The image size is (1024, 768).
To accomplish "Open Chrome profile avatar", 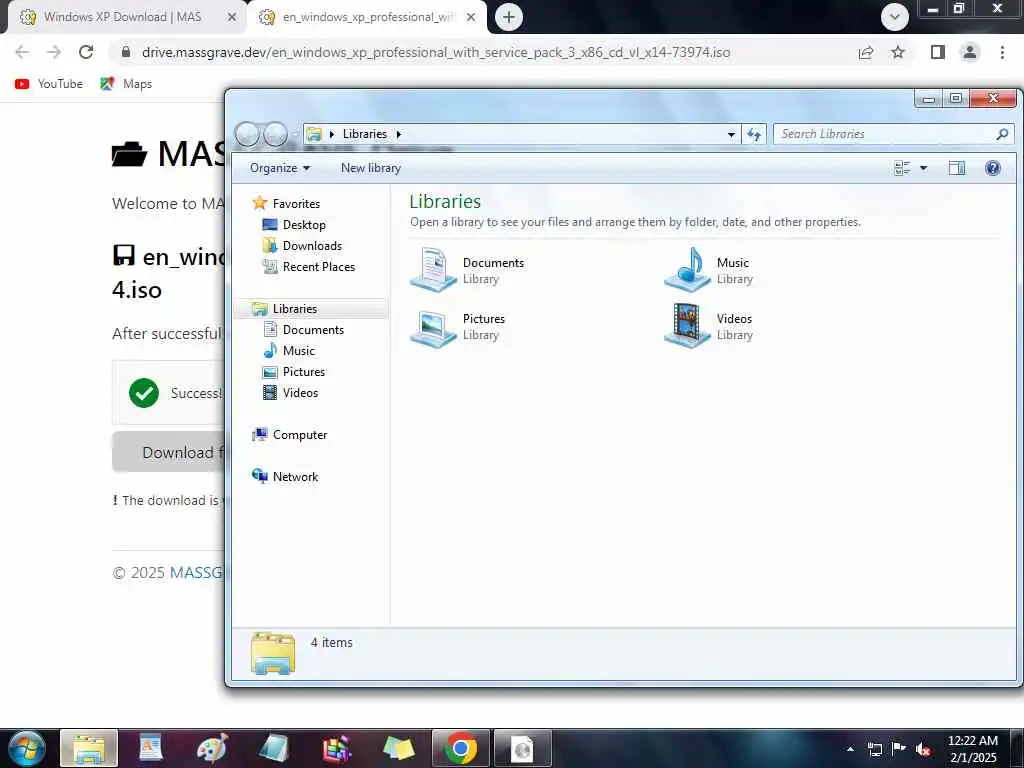I will click(x=970, y=52).
